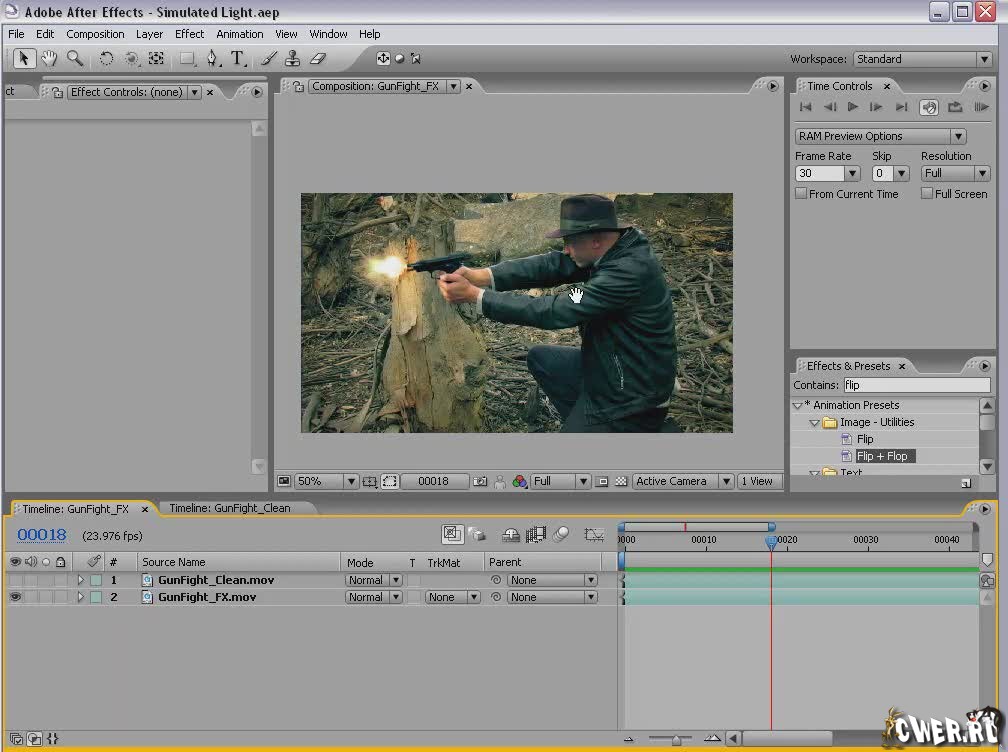Show the GunFight_Clean.mov layer video
This screenshot has height=752, width=1008.
(15, 580)
